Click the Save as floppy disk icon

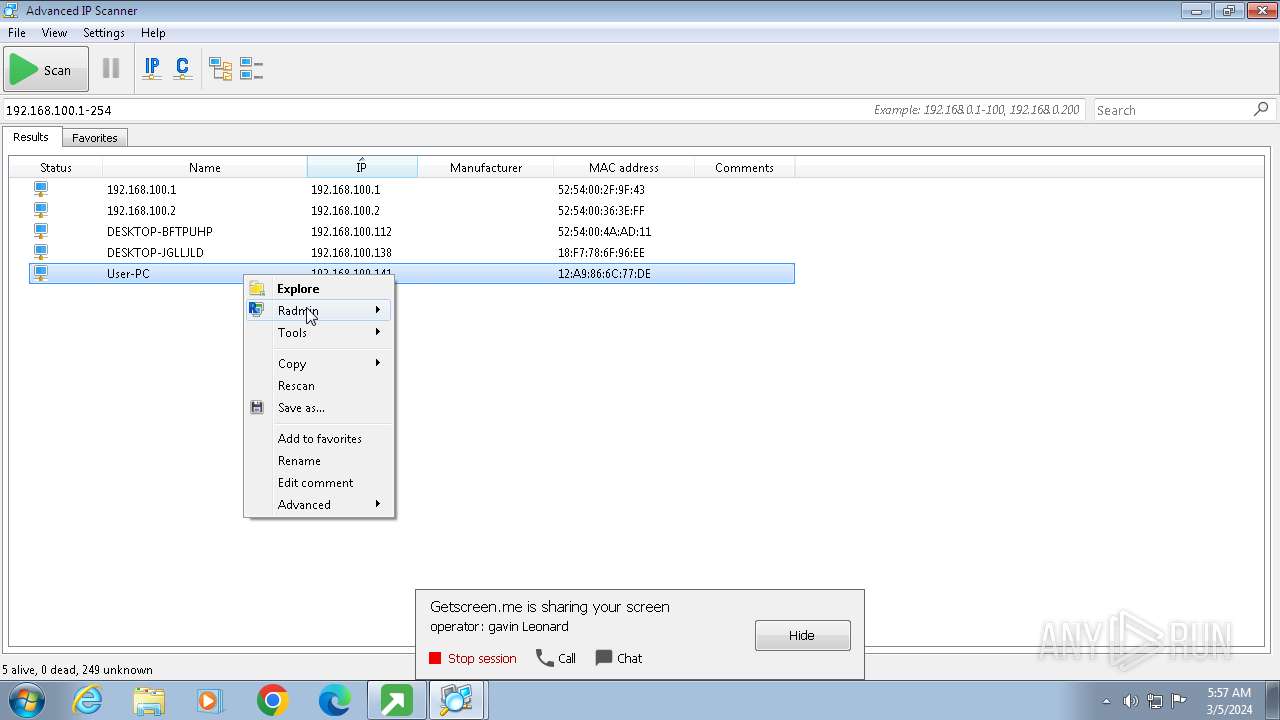tap(257, 408)
